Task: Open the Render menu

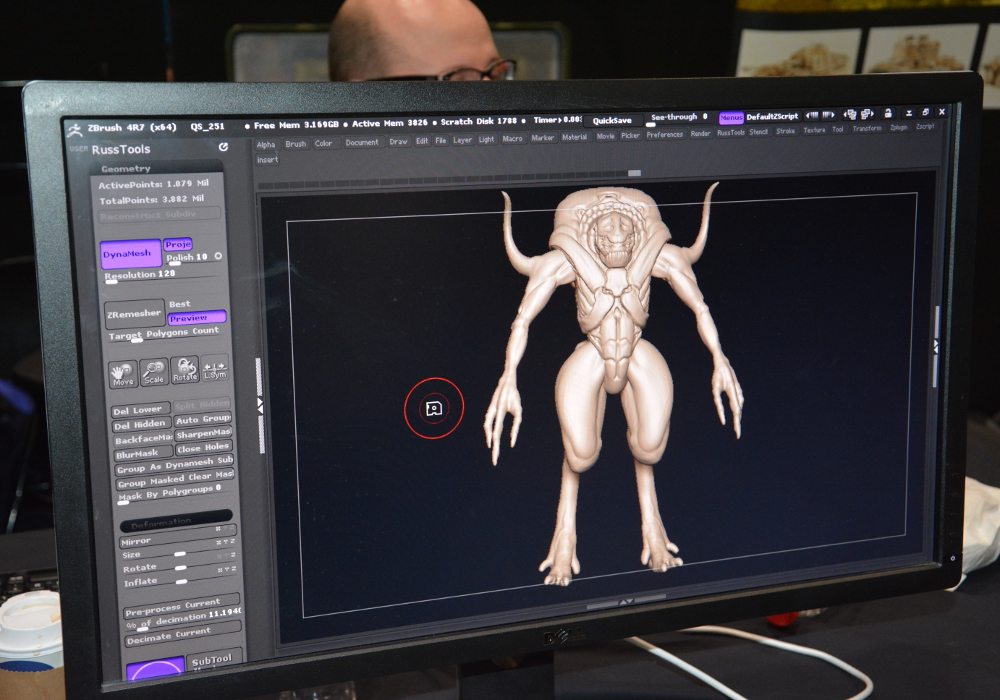Action: pyautogui.click(x=700, y=133)
